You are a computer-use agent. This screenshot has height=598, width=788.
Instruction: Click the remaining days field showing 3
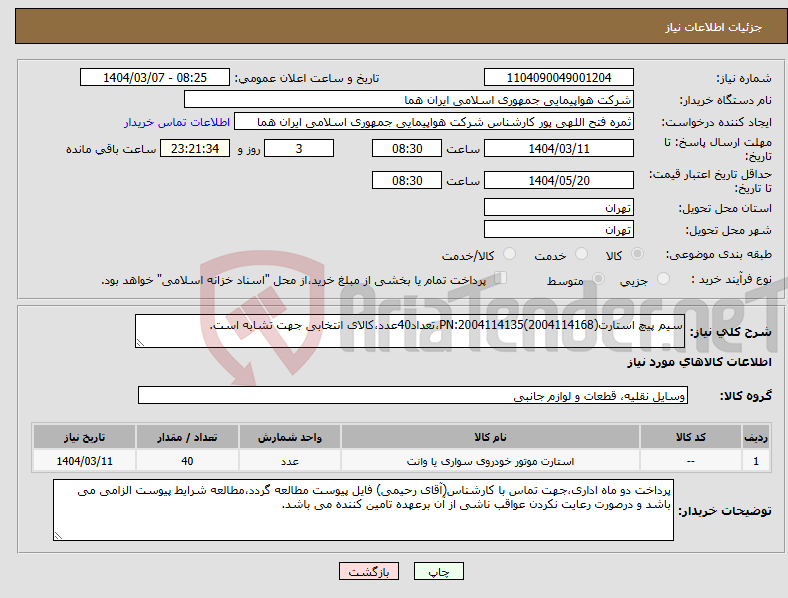pyautogui.click(x=299, y=148)
